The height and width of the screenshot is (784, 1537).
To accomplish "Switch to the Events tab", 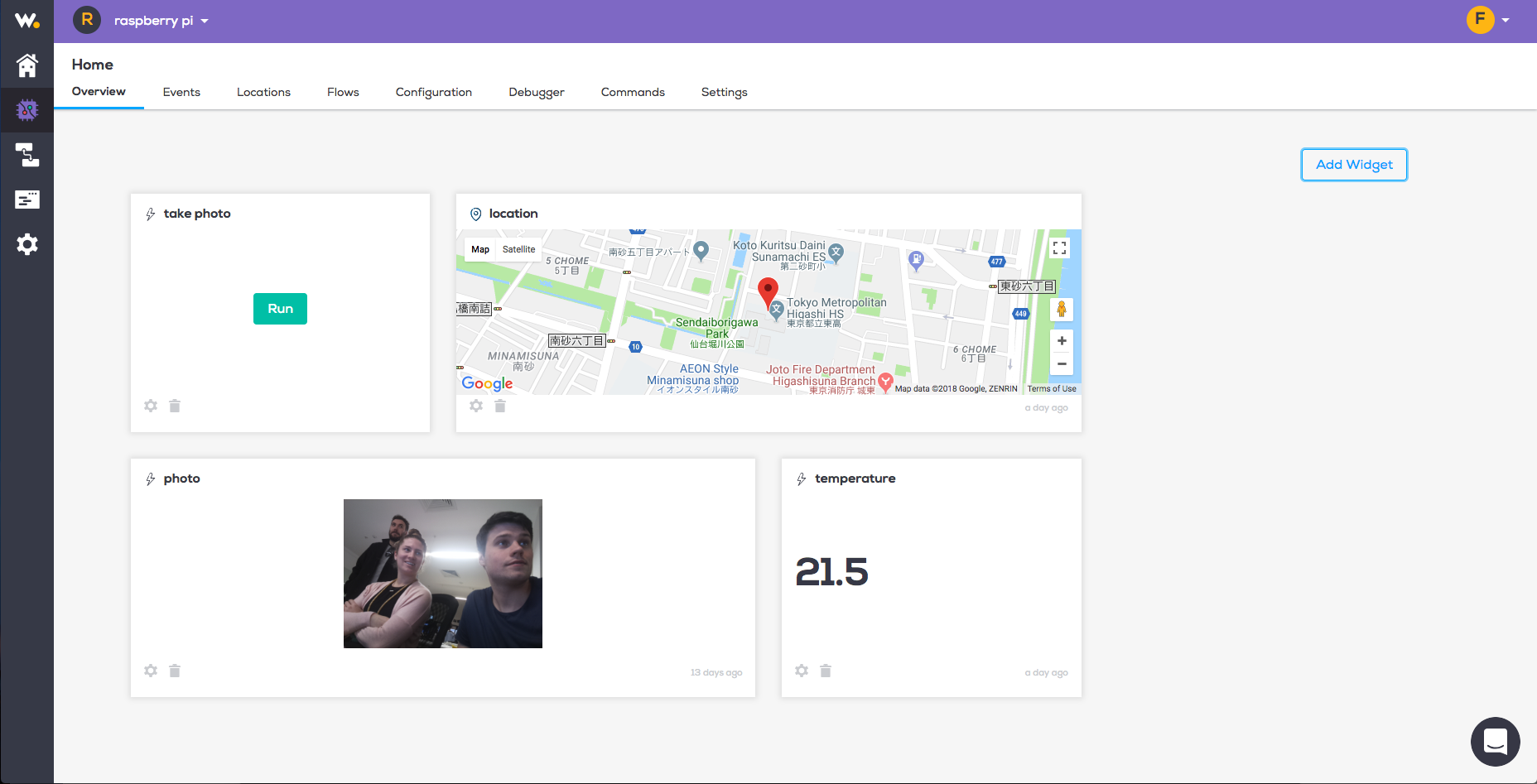I will (181, 92).
